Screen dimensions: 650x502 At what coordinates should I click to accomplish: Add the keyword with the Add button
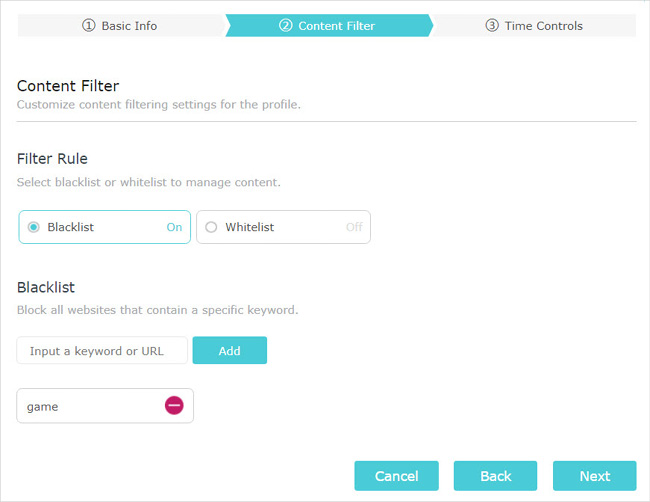click(230, 351)
